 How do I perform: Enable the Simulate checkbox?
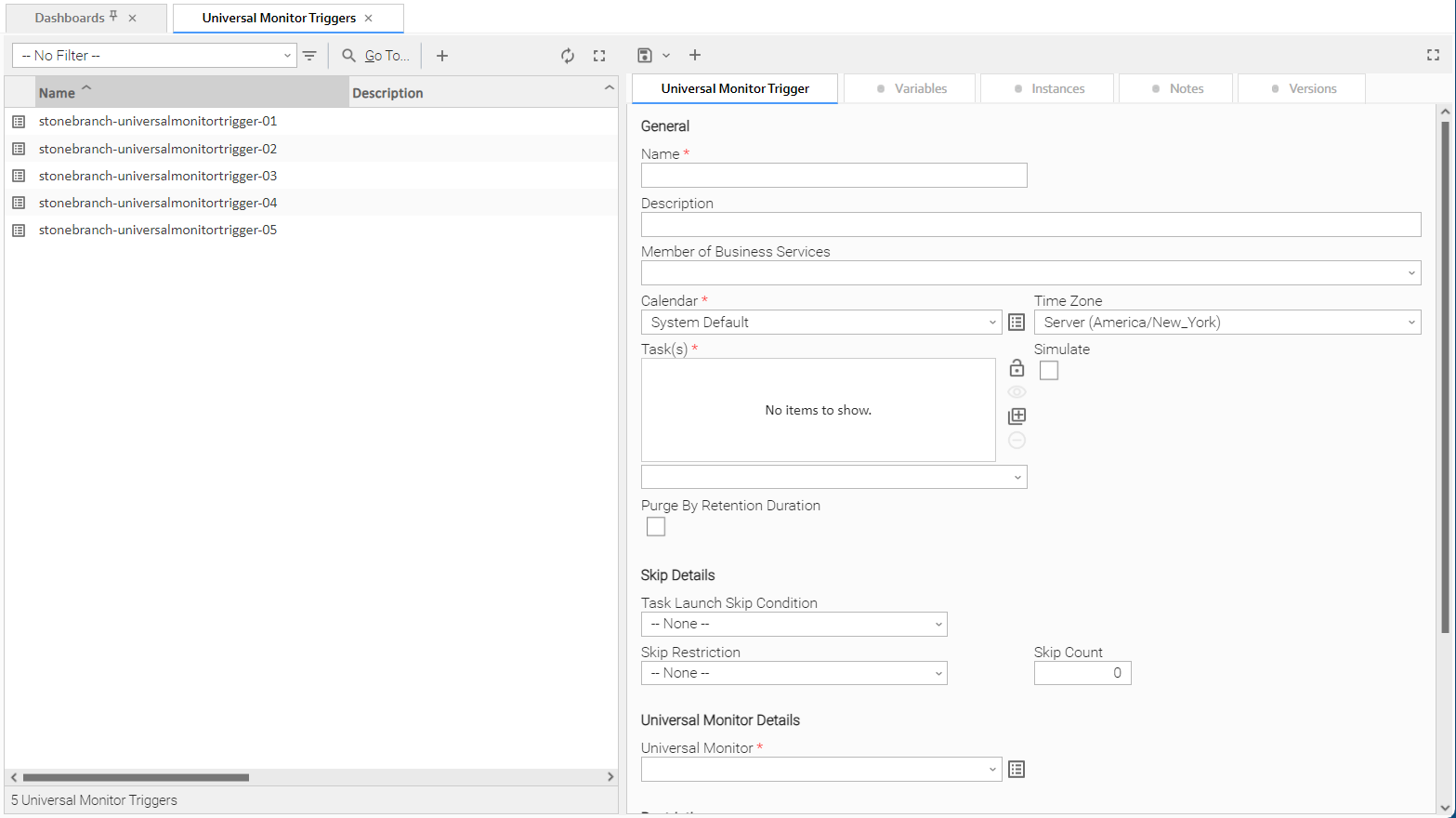click(x=1049, y=371)
